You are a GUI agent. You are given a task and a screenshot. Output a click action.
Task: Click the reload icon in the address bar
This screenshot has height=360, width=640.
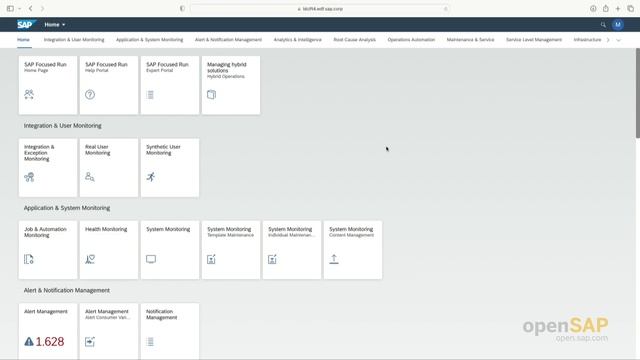pos(445,9)
